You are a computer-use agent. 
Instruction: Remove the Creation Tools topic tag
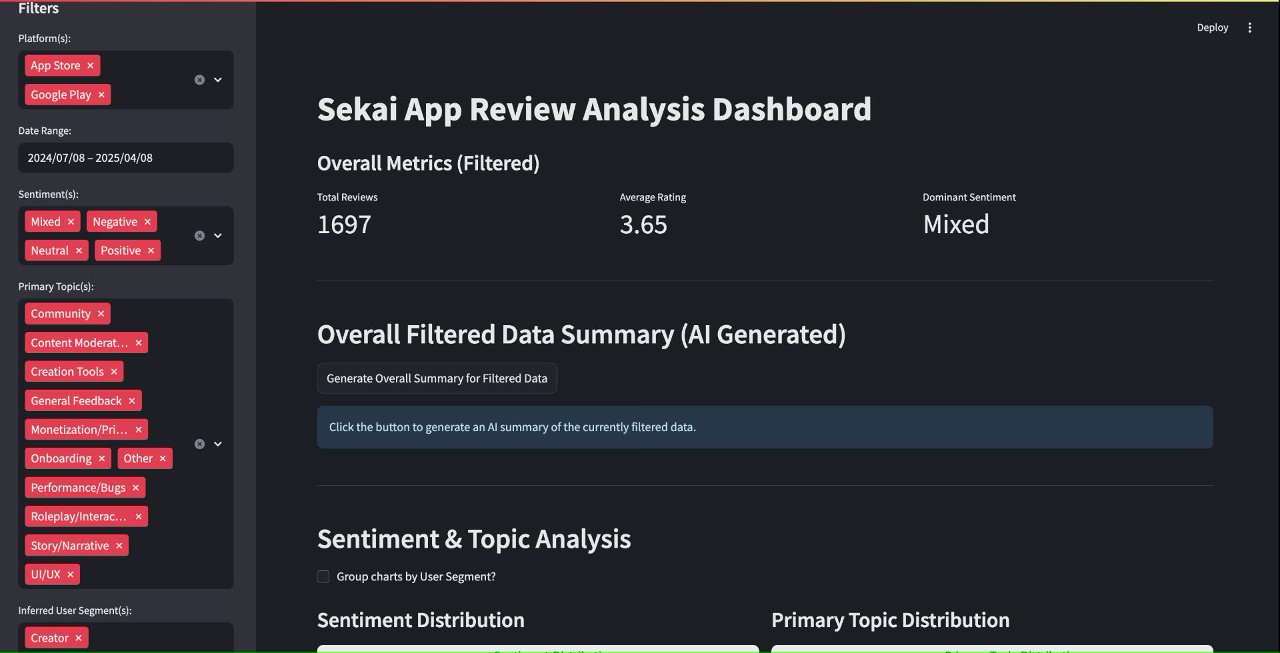click(x=114, y=372)
